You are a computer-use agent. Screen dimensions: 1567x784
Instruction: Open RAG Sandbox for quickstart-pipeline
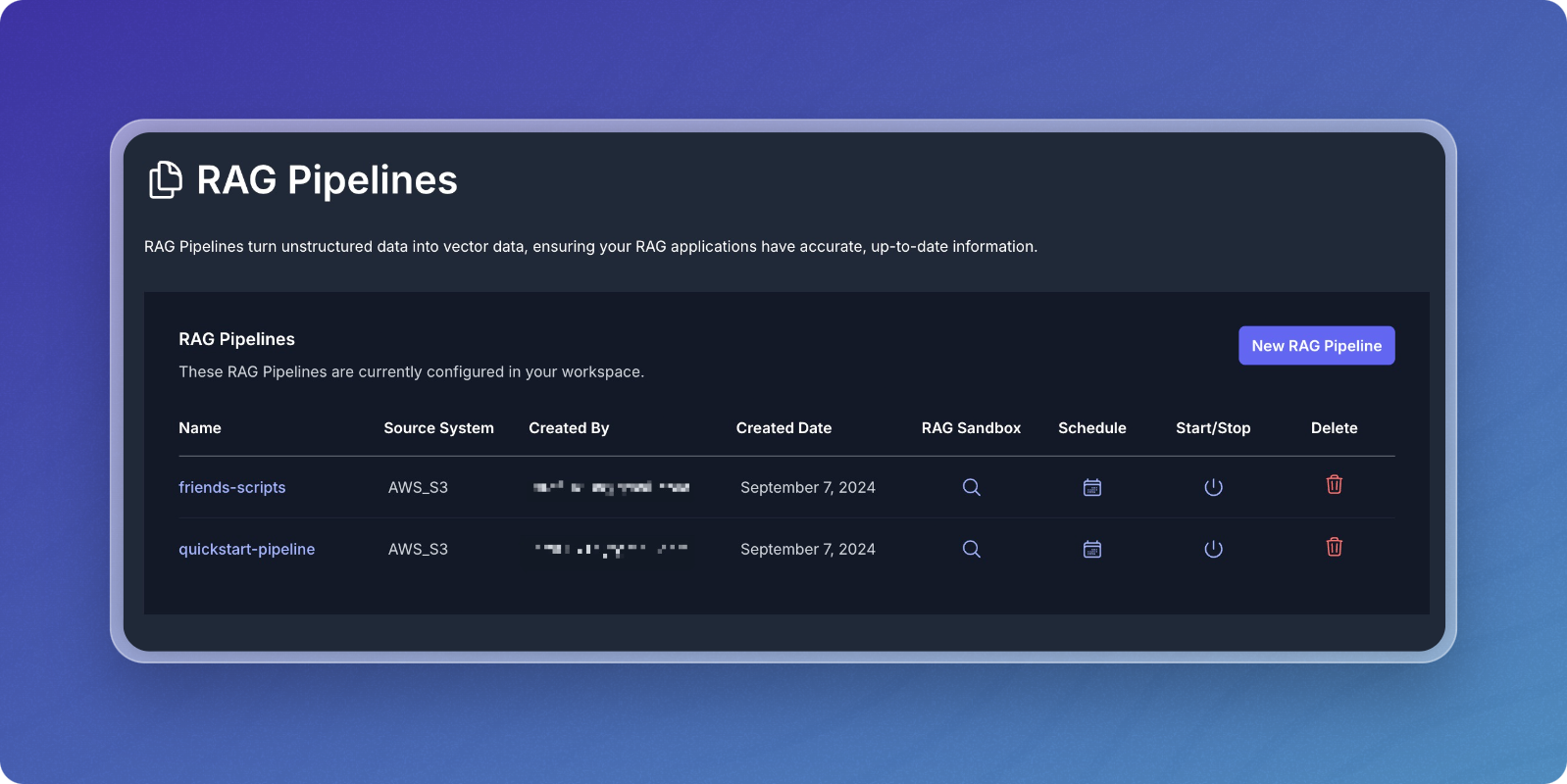click(971, 549)
